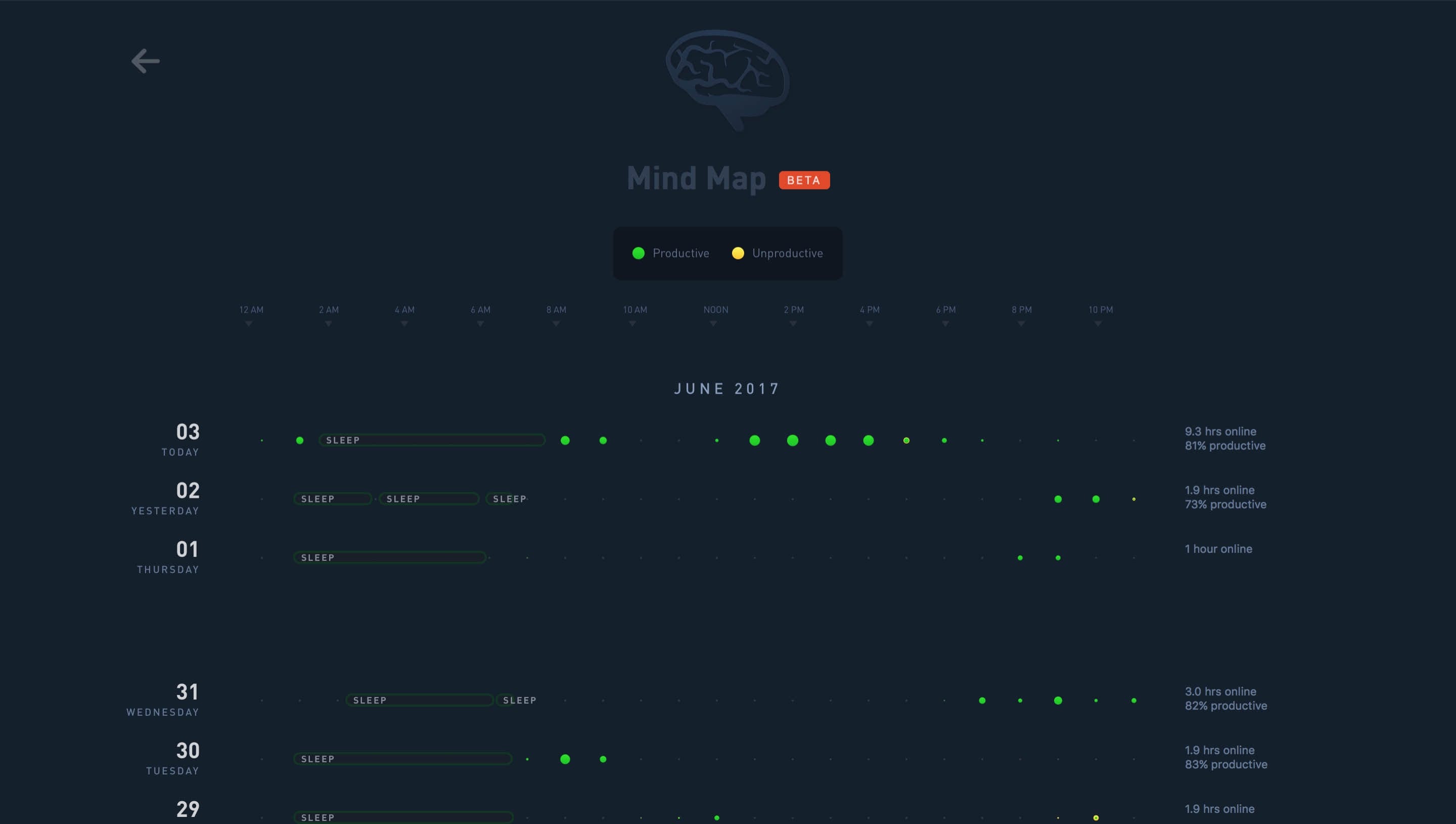
Task: Toggle the Productive legend filter
Action: (680, 253)
